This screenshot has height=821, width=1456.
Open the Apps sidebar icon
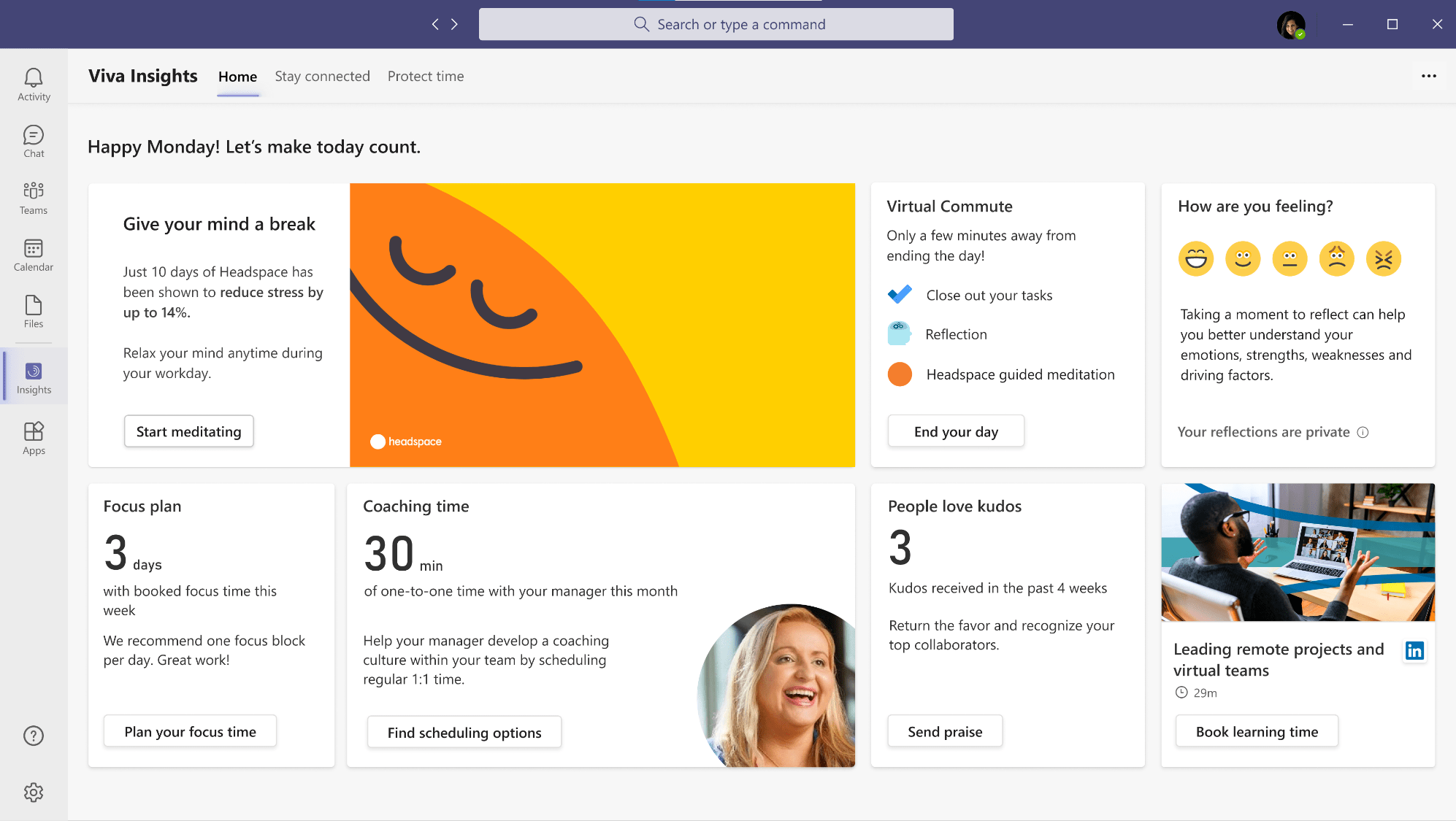pyautogui.click(x=34, y=439)
